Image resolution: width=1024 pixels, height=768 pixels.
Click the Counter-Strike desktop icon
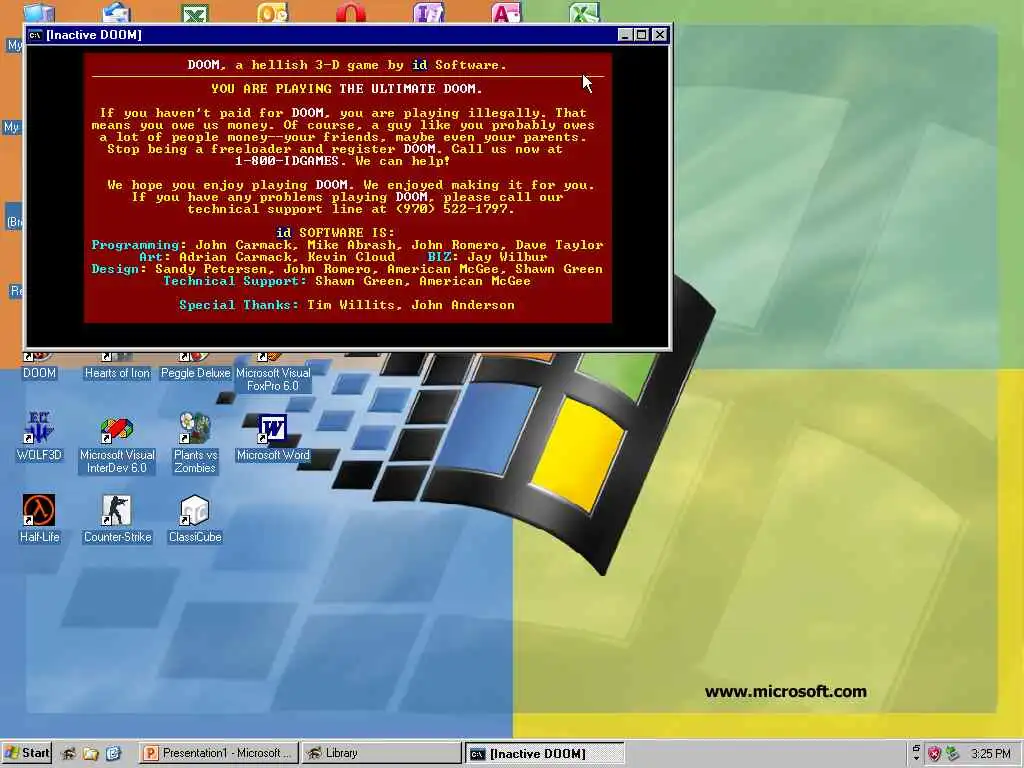[x=117, y=519]
